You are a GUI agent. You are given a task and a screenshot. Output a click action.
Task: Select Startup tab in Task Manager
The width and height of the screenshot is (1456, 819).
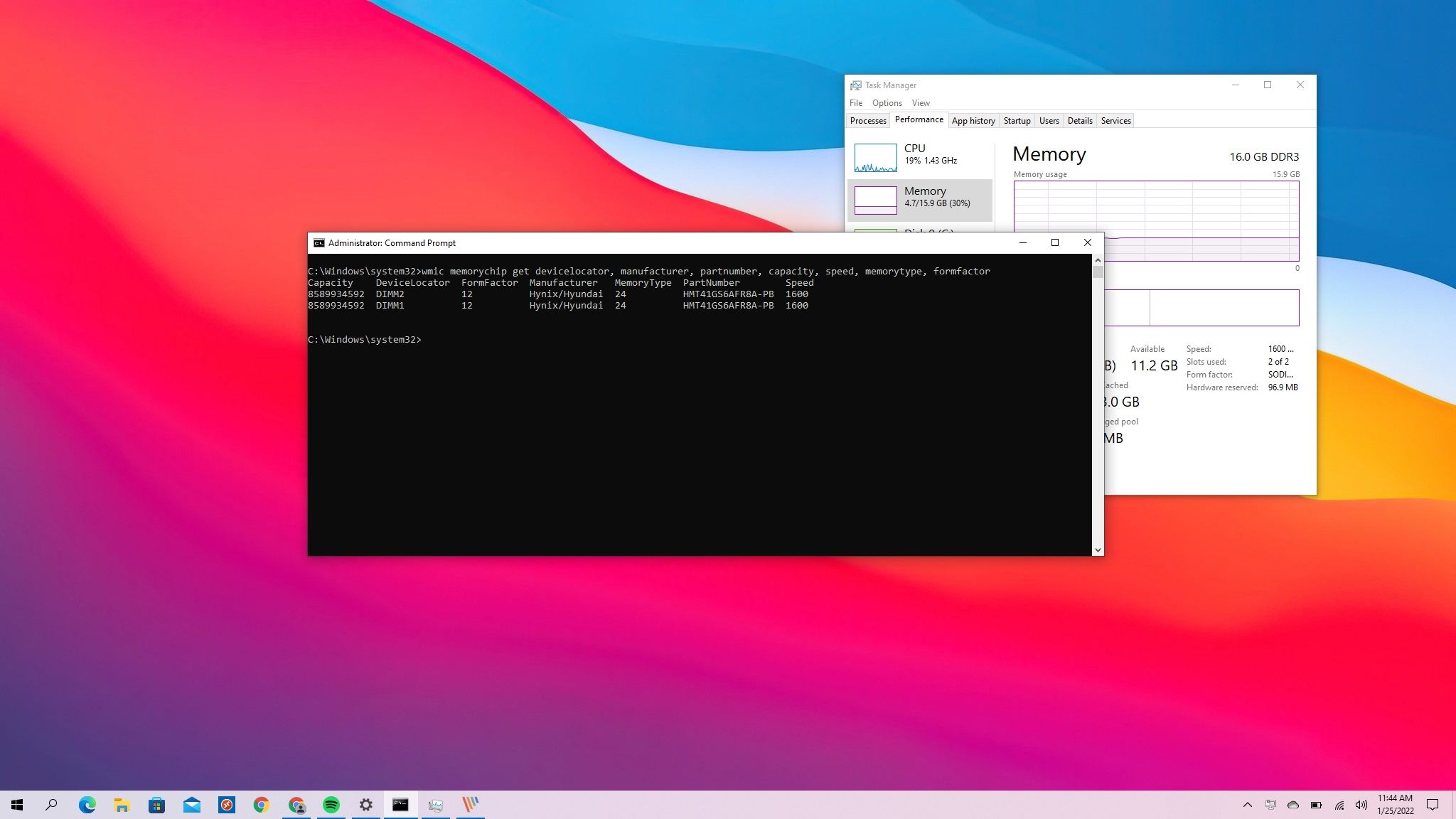pos(1017,120)
